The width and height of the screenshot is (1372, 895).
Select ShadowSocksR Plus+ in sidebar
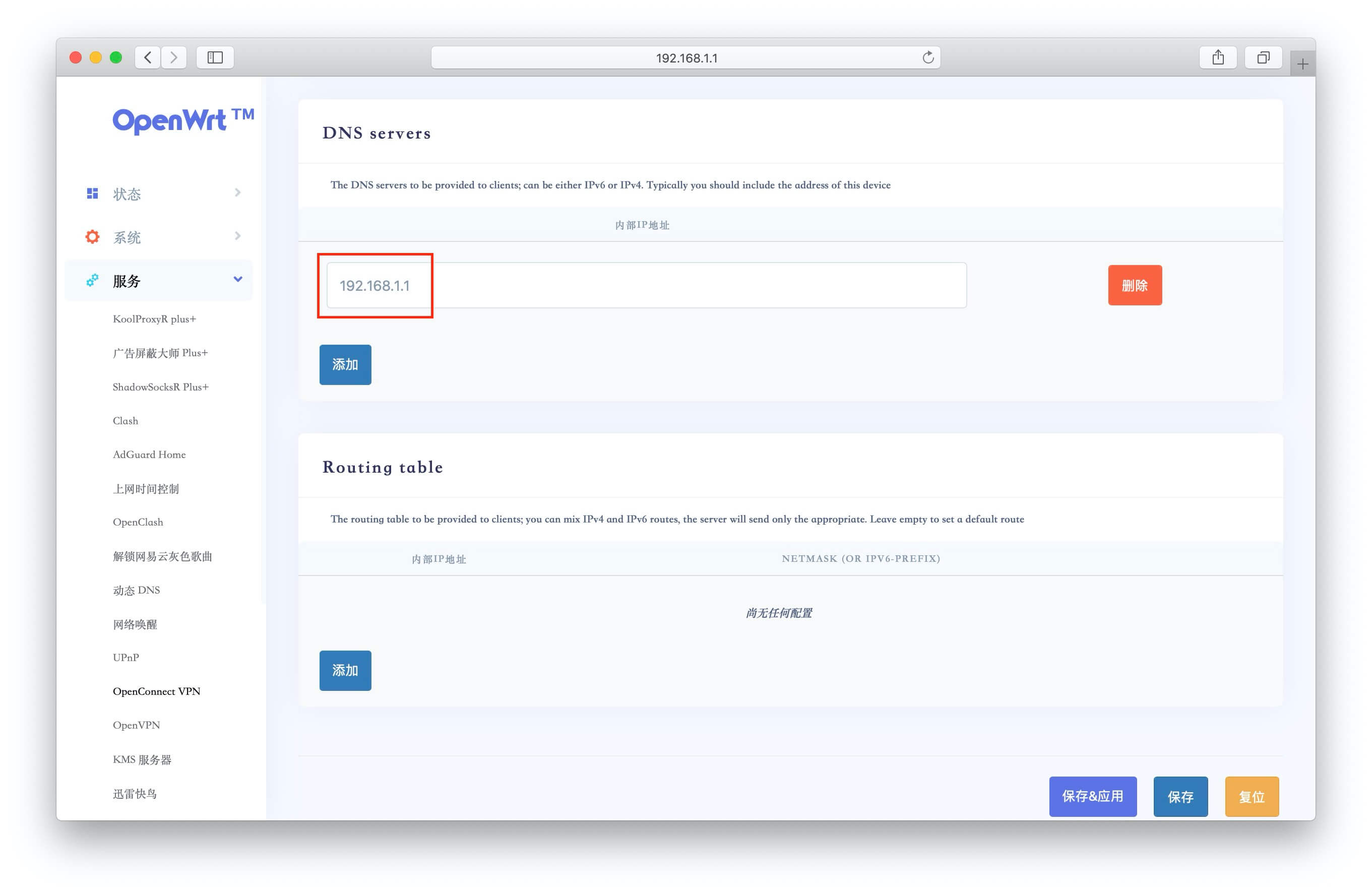tap(161, 387)
